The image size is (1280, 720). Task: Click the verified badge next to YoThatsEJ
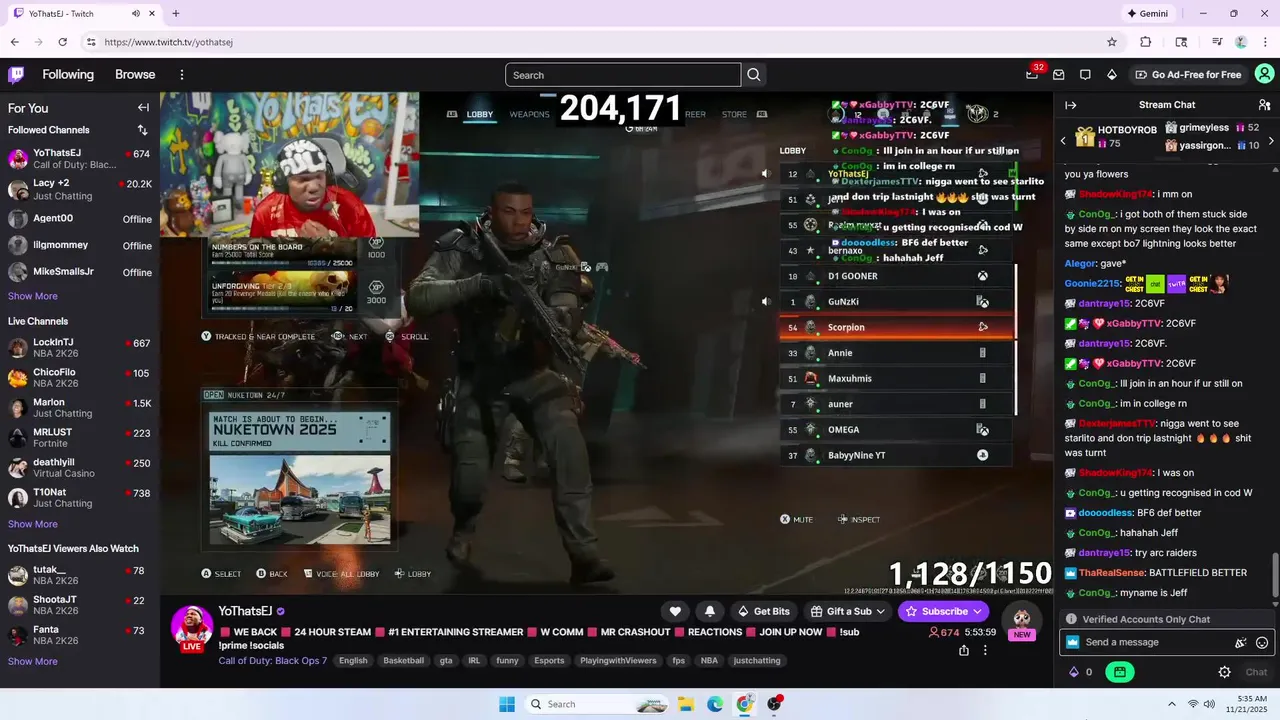point(281,611)
